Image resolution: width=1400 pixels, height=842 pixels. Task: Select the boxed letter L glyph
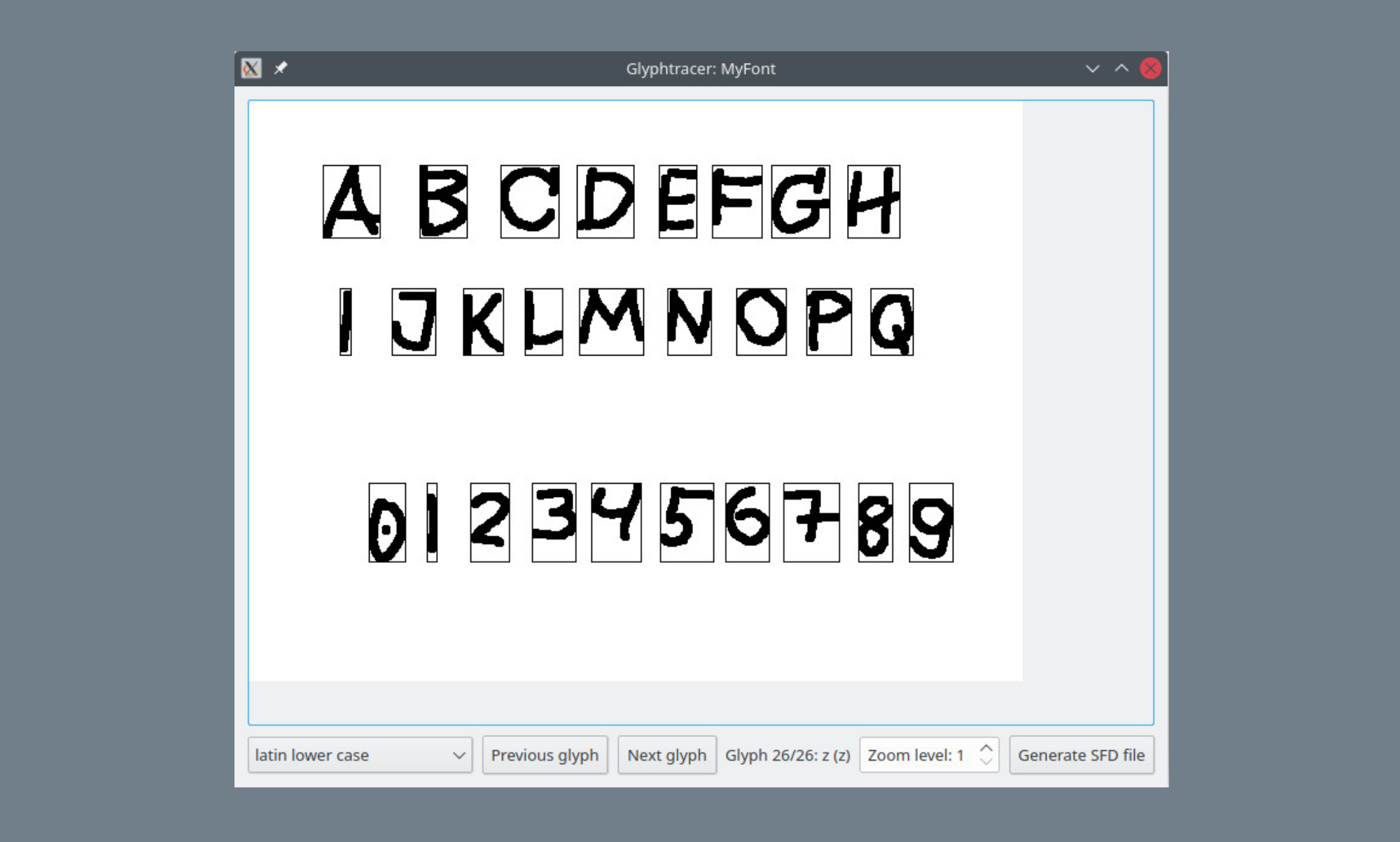coord(544,322)
